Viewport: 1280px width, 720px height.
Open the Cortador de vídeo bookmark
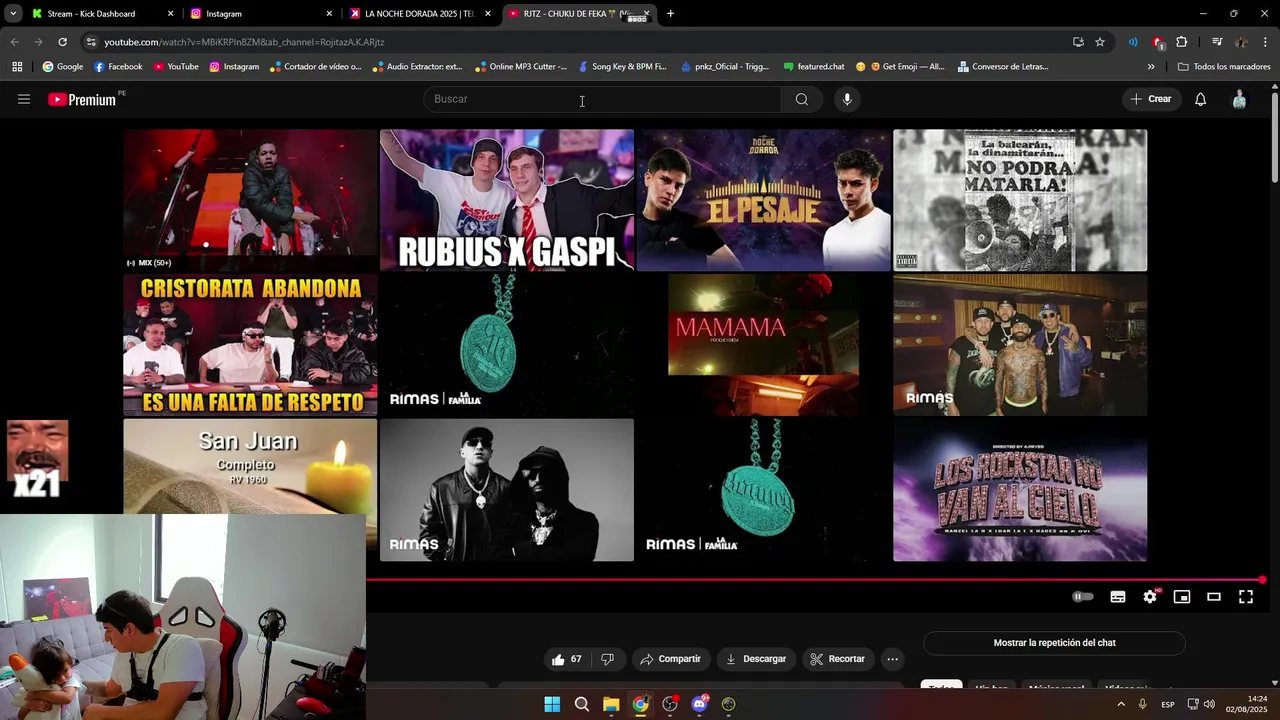pyautogui.click(x=315, y=67)
